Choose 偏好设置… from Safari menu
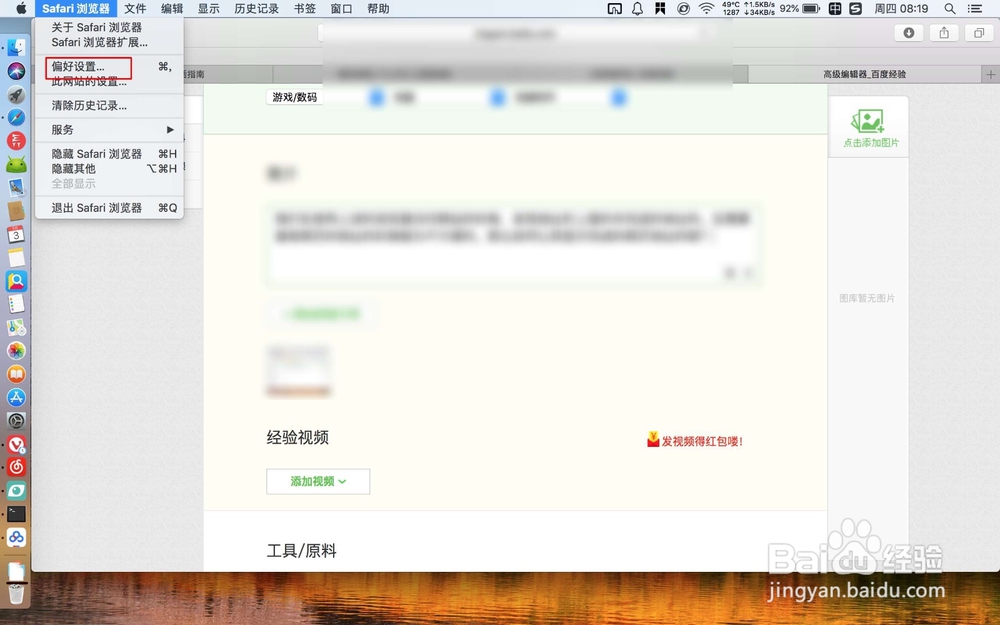Screen dimensions: 1000x625 click(x=109, y=66)
